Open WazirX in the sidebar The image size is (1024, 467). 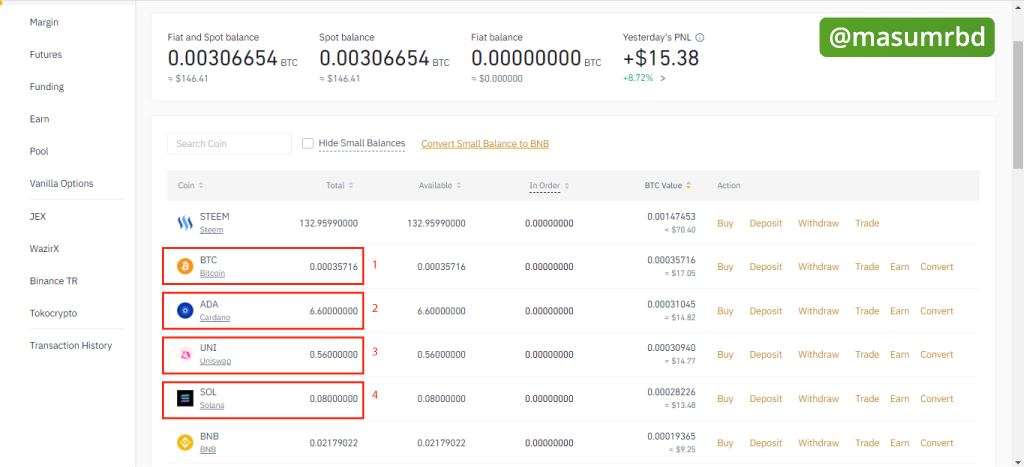click(44, 249)
